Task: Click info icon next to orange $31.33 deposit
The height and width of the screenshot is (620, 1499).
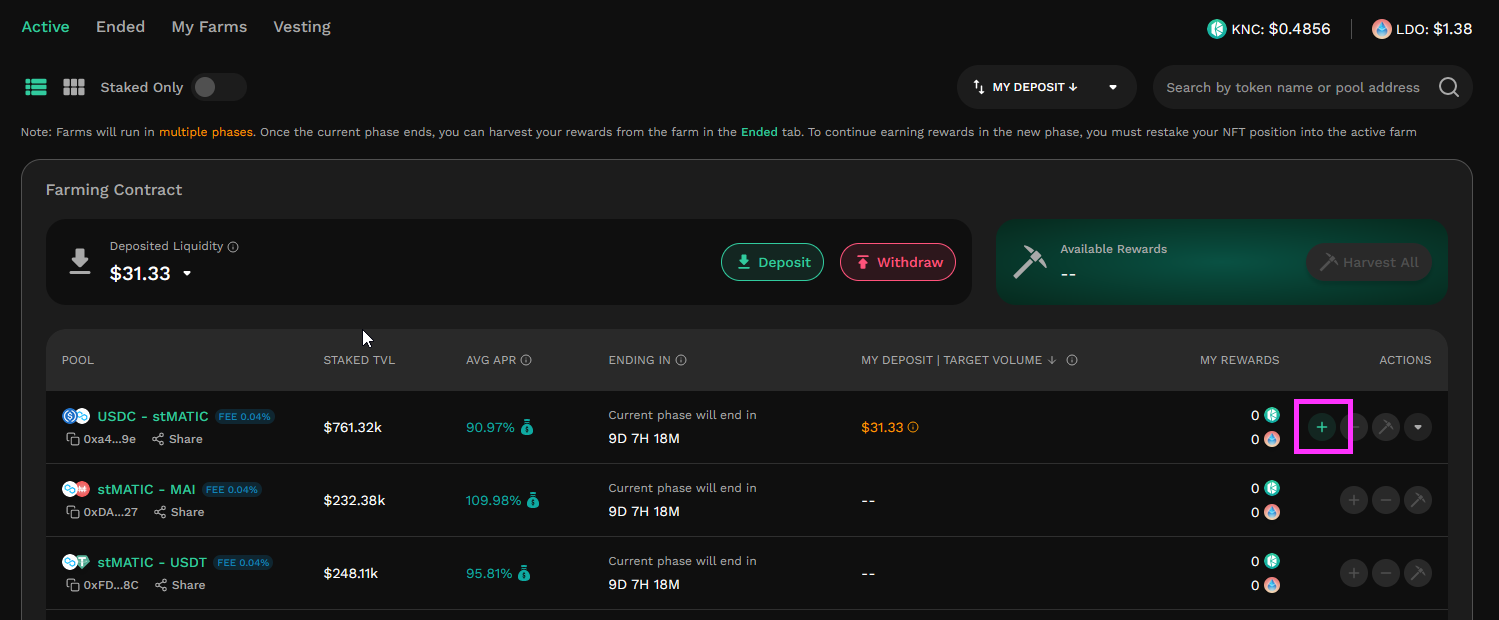Action: click(x=913, y=427)
